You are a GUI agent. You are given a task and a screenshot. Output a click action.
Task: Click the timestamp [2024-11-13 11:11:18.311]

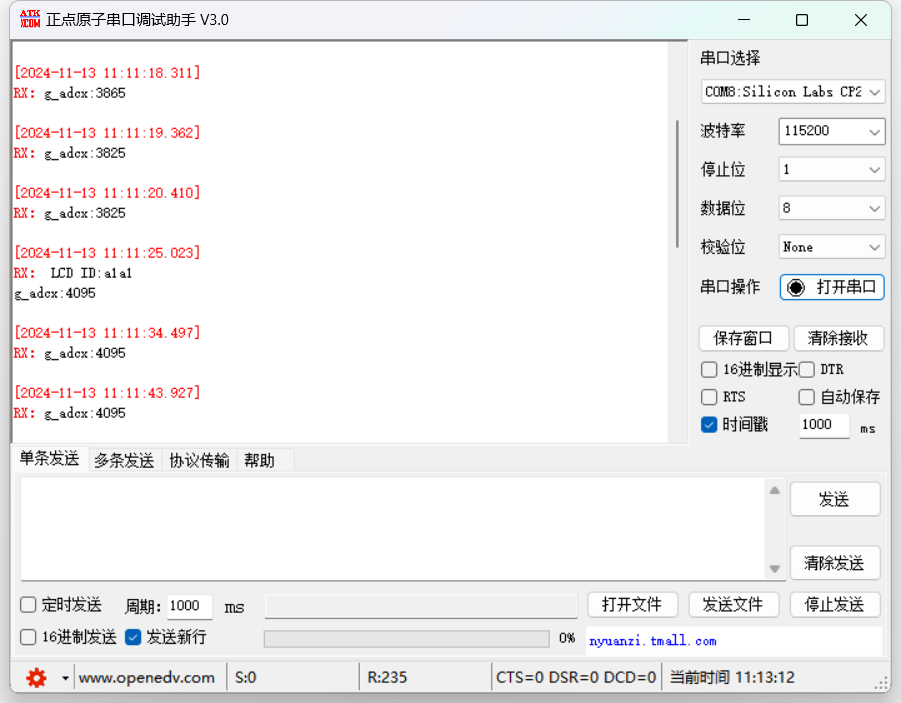(107, 73)
